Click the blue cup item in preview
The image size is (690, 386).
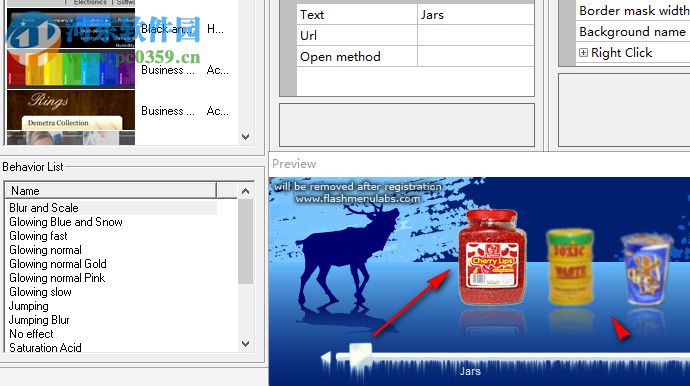tap(646, 269)
